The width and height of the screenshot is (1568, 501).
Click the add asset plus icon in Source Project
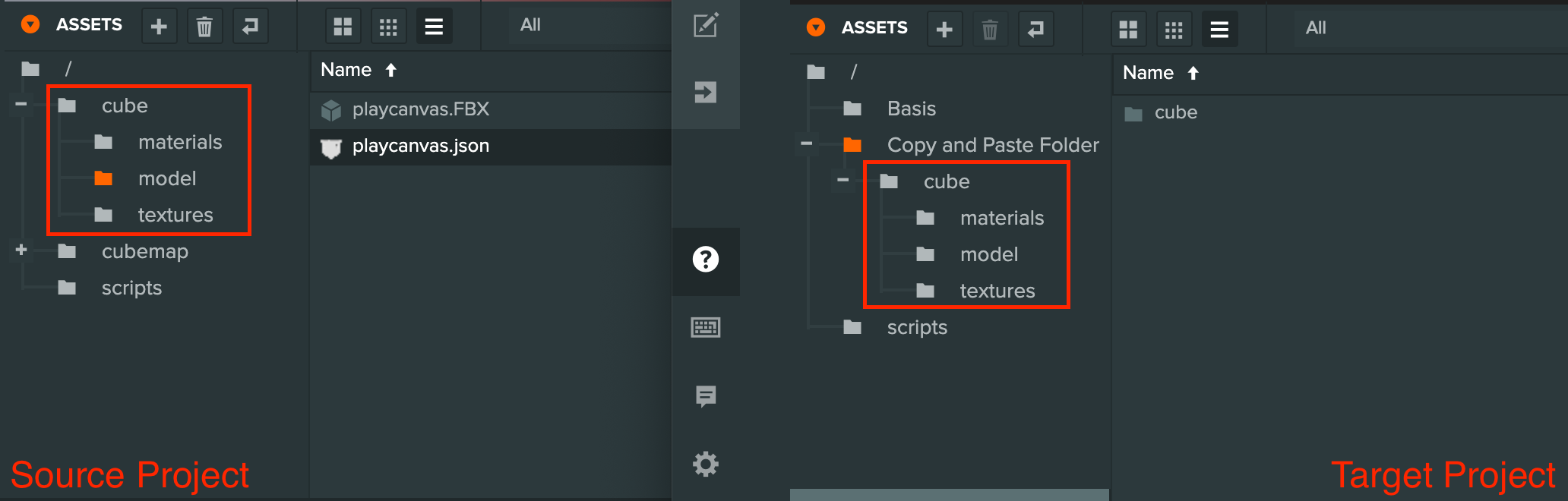pos(159,27)
